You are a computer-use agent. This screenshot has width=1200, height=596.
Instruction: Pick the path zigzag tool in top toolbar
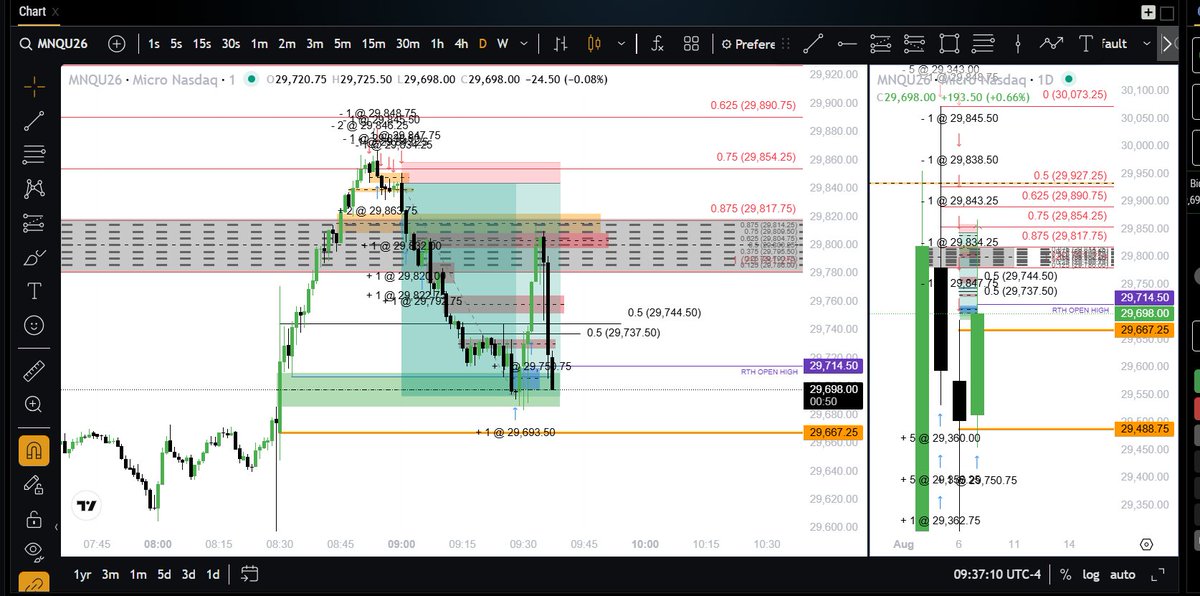click(x=1051, y=43)
